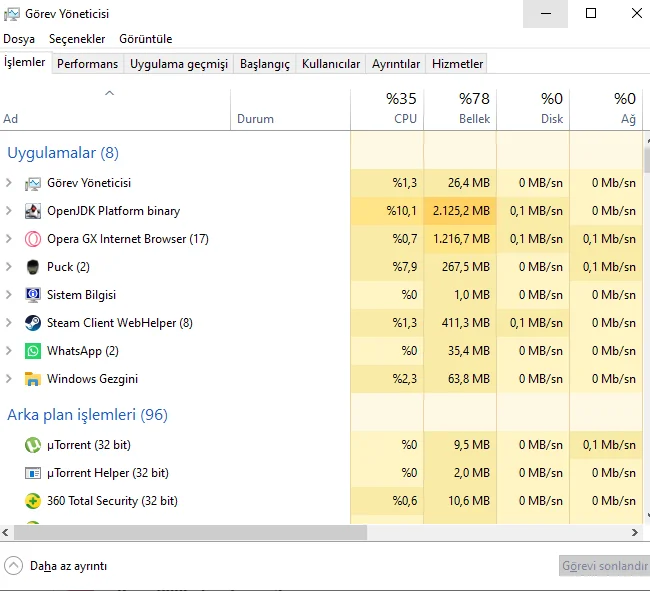This screenshot has width=650, height=591.
Task: Click the Daha az ayrıntı arrow icon
Action: click(x=13, y=566)
